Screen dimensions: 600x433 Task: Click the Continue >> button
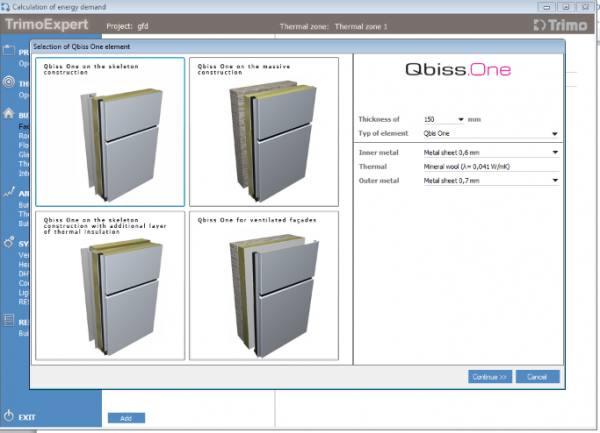pyautogui.click(x=490, y=377)
